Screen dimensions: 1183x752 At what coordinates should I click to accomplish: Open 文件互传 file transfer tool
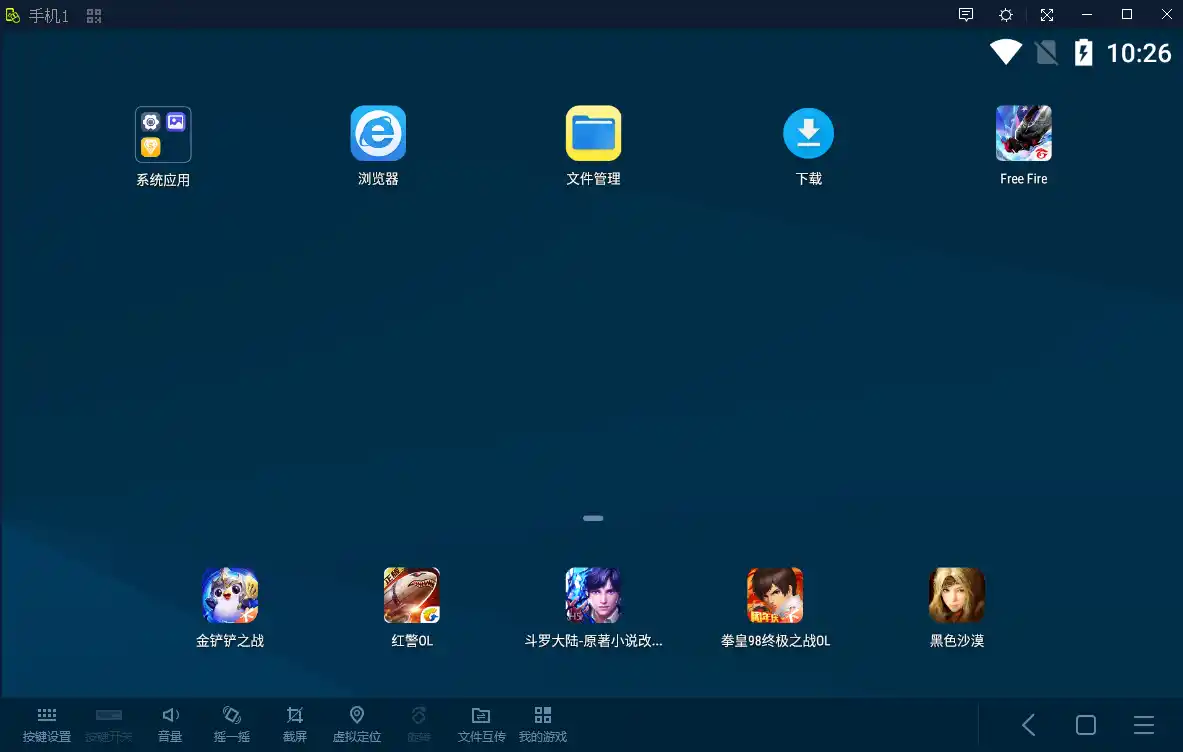(480, 722)
